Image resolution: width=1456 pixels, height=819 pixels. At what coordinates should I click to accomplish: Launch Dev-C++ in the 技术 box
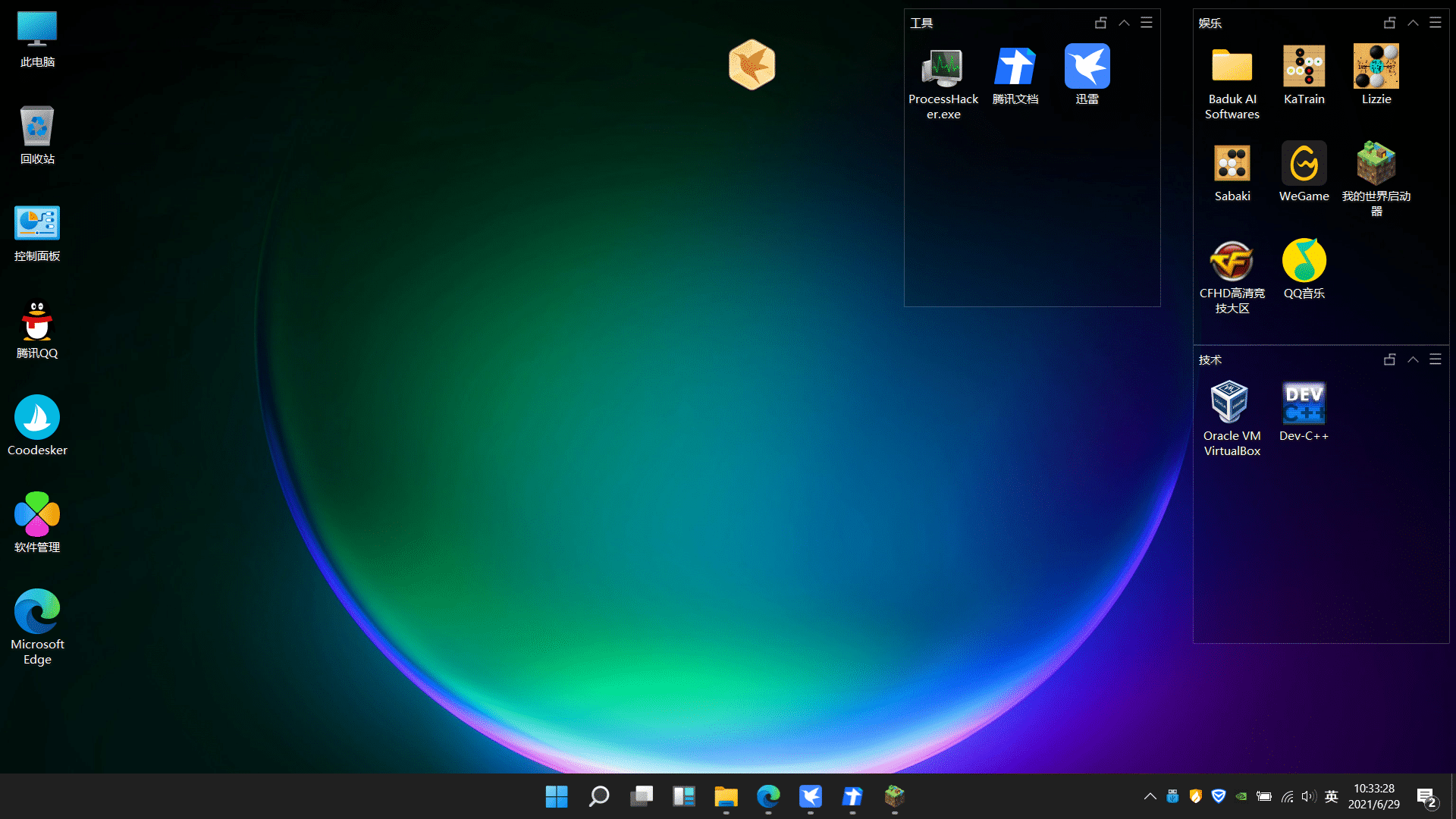point(1304,411)
